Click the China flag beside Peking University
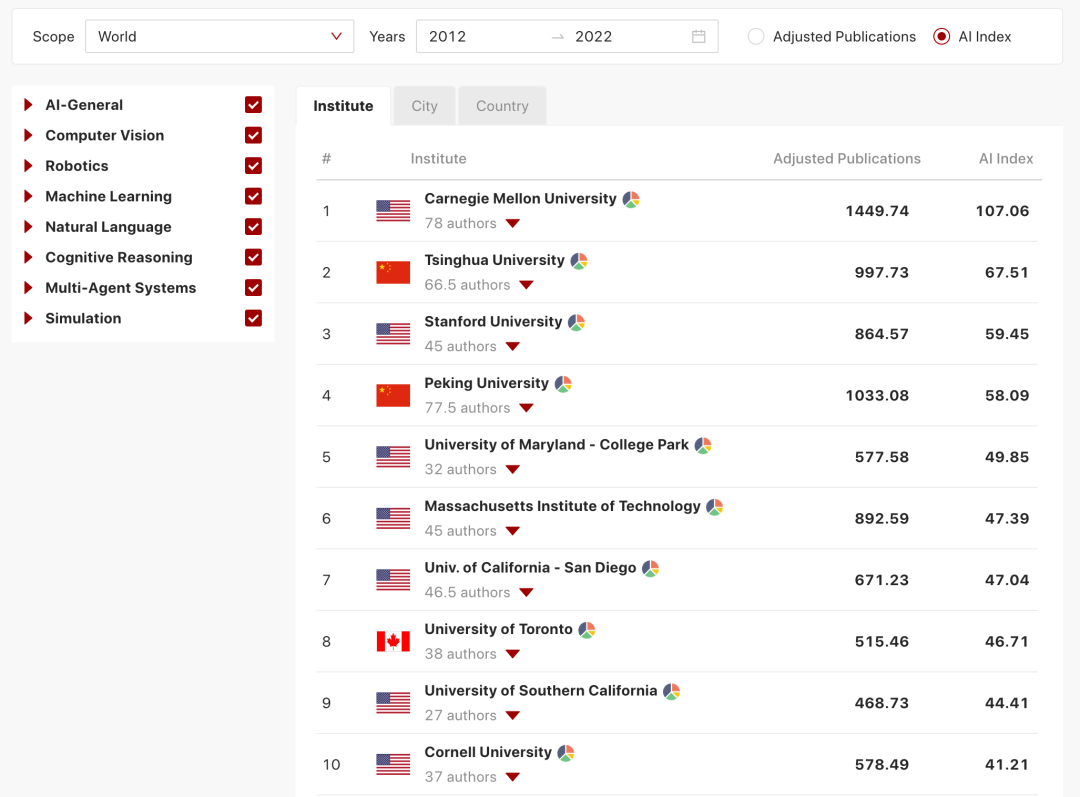Viewport: 1080px width, 797px height. coord(393,395)
